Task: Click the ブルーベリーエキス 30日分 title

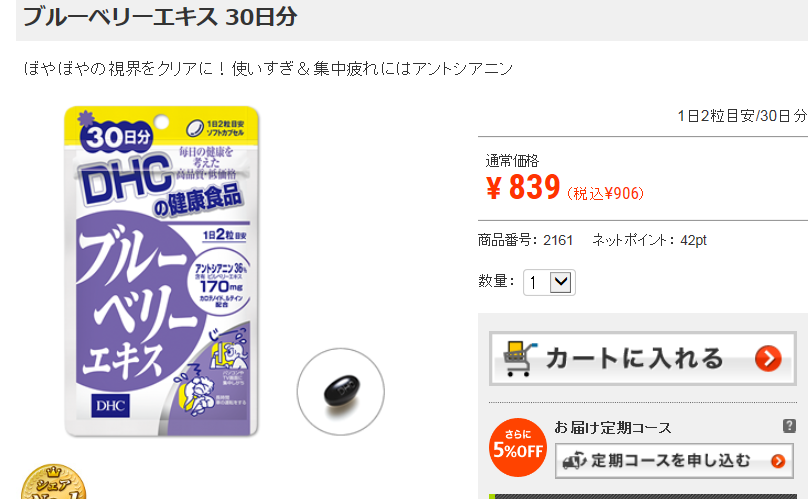Action: pos(160,17)
